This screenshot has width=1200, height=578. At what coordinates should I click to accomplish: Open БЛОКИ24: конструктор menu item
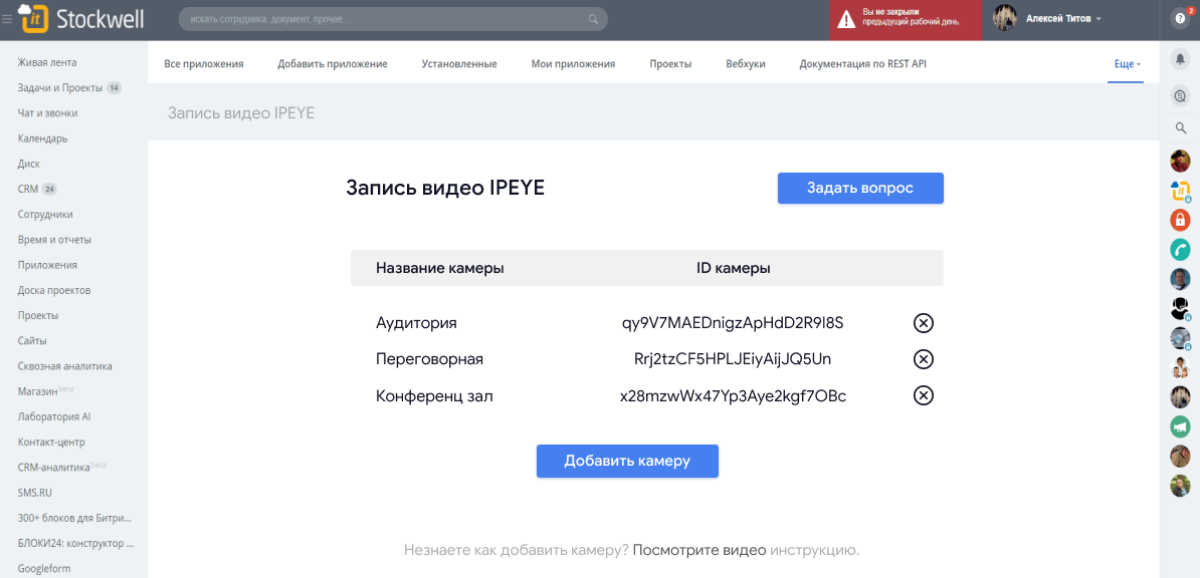(75, 543)
